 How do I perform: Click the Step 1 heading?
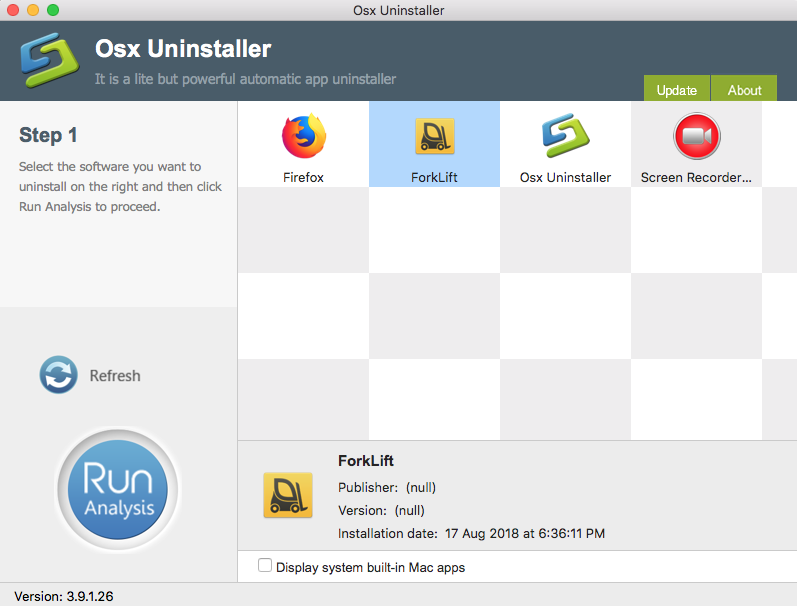[48, 135]
